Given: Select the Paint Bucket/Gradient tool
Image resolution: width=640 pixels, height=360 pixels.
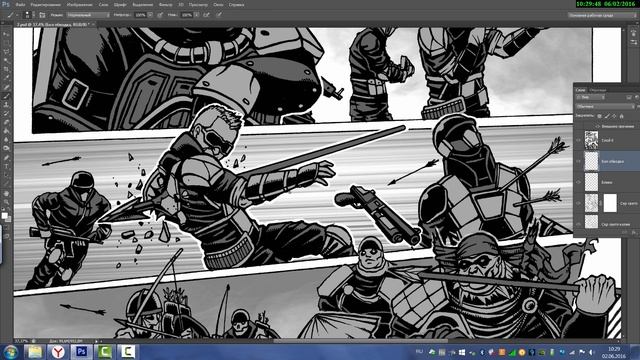Looking at the screenshot, I should coord(7,131).
